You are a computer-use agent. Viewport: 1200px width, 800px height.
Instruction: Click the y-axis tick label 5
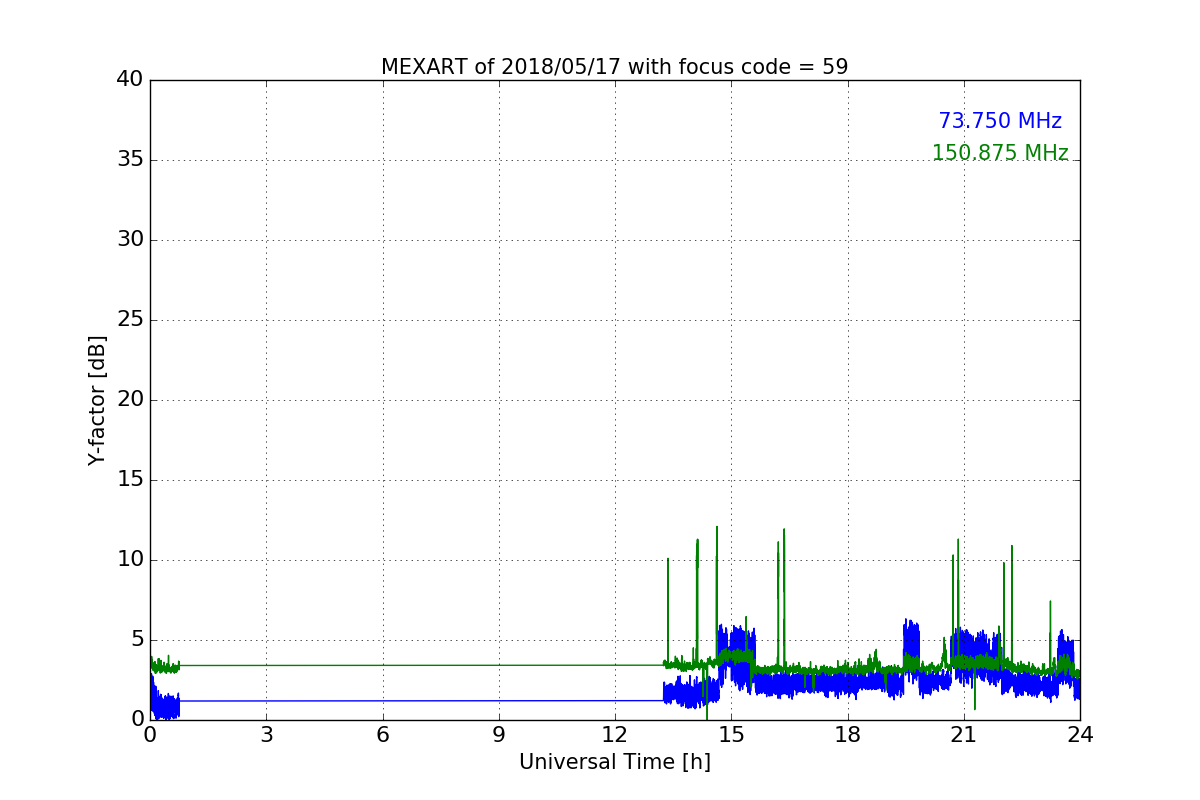click(x=136, y=640)
